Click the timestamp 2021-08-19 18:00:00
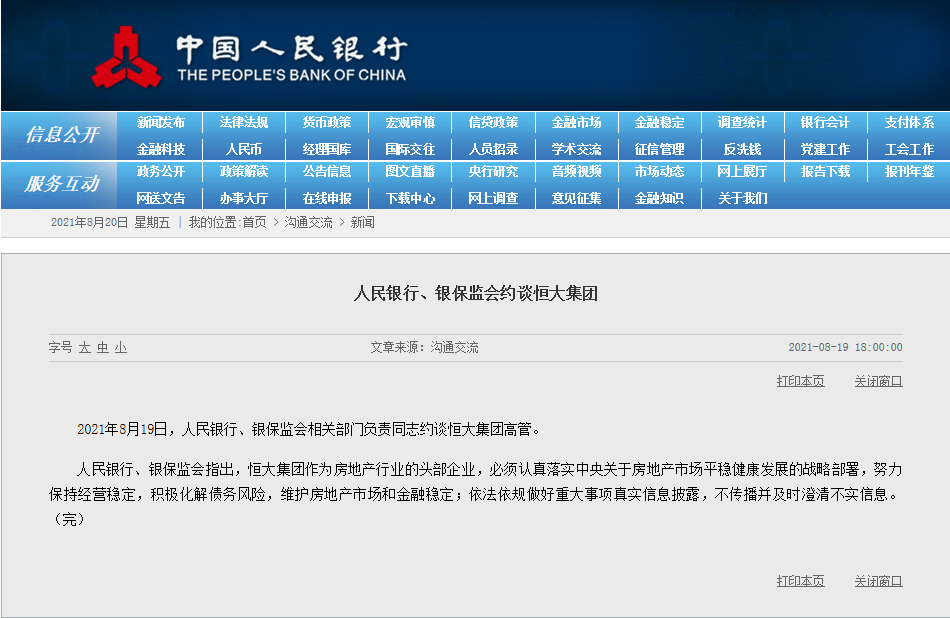 point(845,347)
